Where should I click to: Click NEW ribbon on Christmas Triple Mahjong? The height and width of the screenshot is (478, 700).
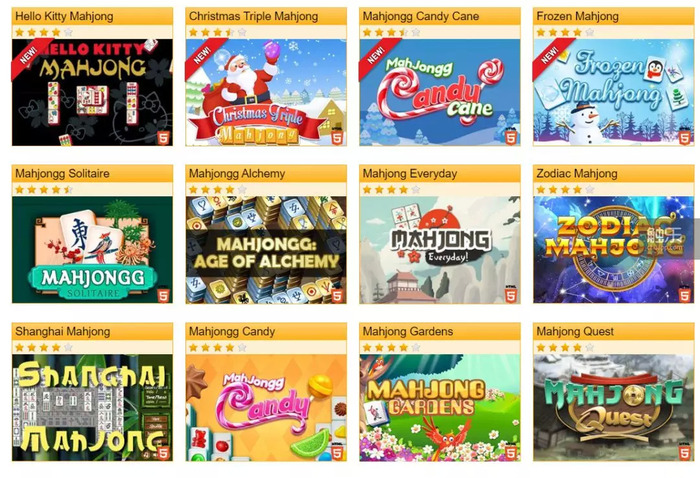click(x=202, y=55)
